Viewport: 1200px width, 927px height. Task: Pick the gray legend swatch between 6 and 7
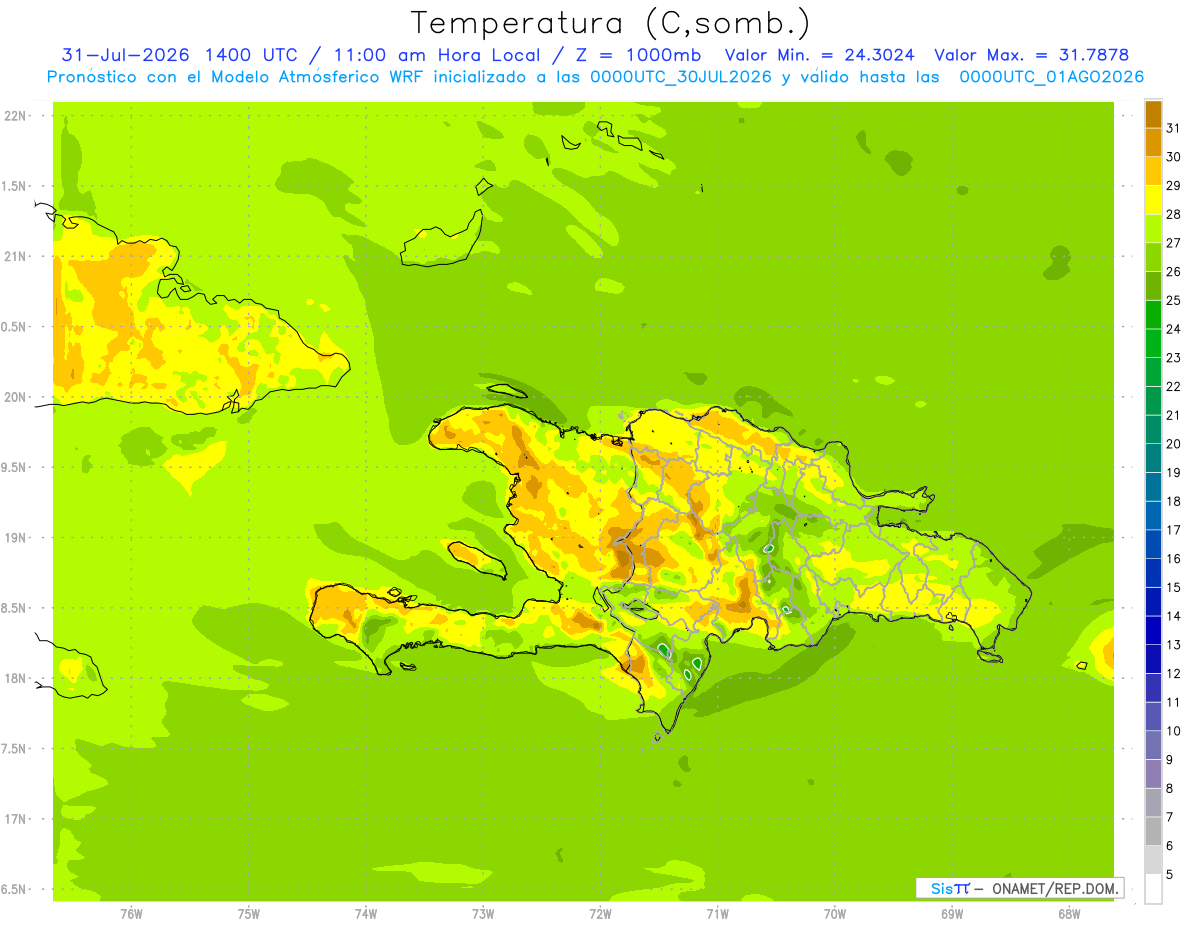click(1153, 831)
